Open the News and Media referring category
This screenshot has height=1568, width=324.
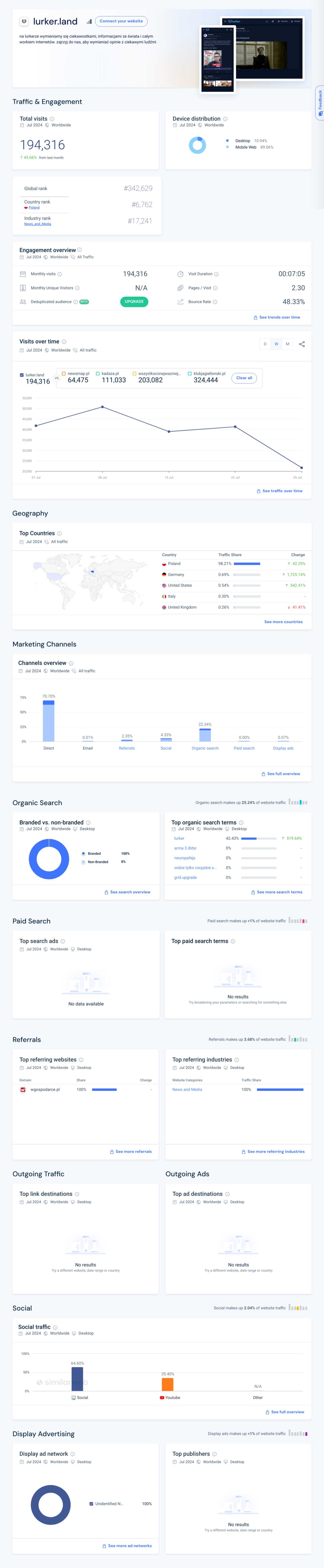(x=187, y=1089)
